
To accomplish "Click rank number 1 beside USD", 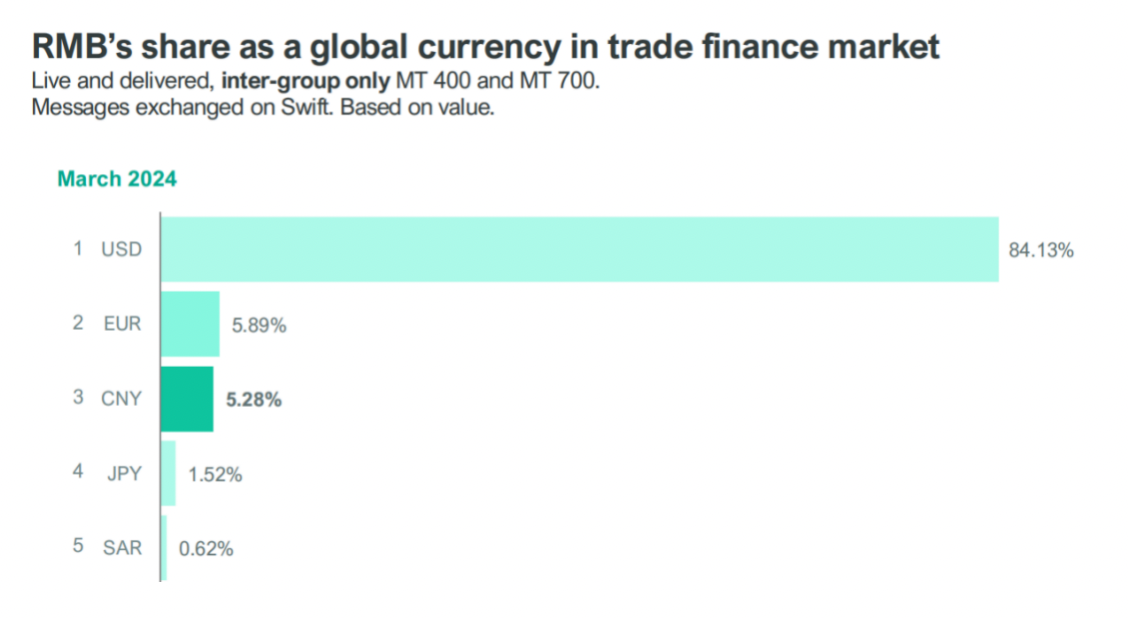I will point(78,249).
